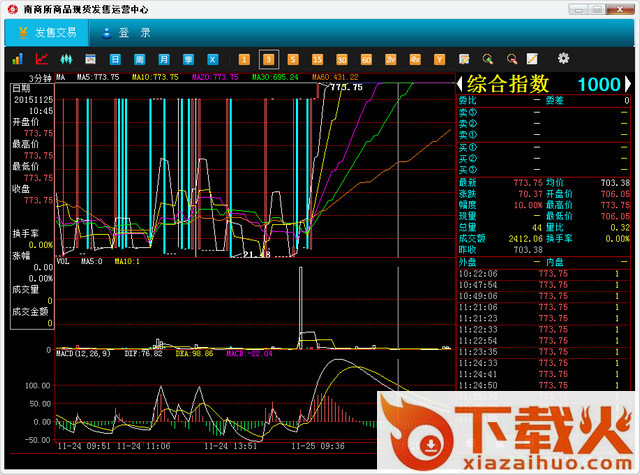The height and width of the screenshot is (475, 640).
Task: Click the MACD(12,26,9) label
Action: coord(83,353)
